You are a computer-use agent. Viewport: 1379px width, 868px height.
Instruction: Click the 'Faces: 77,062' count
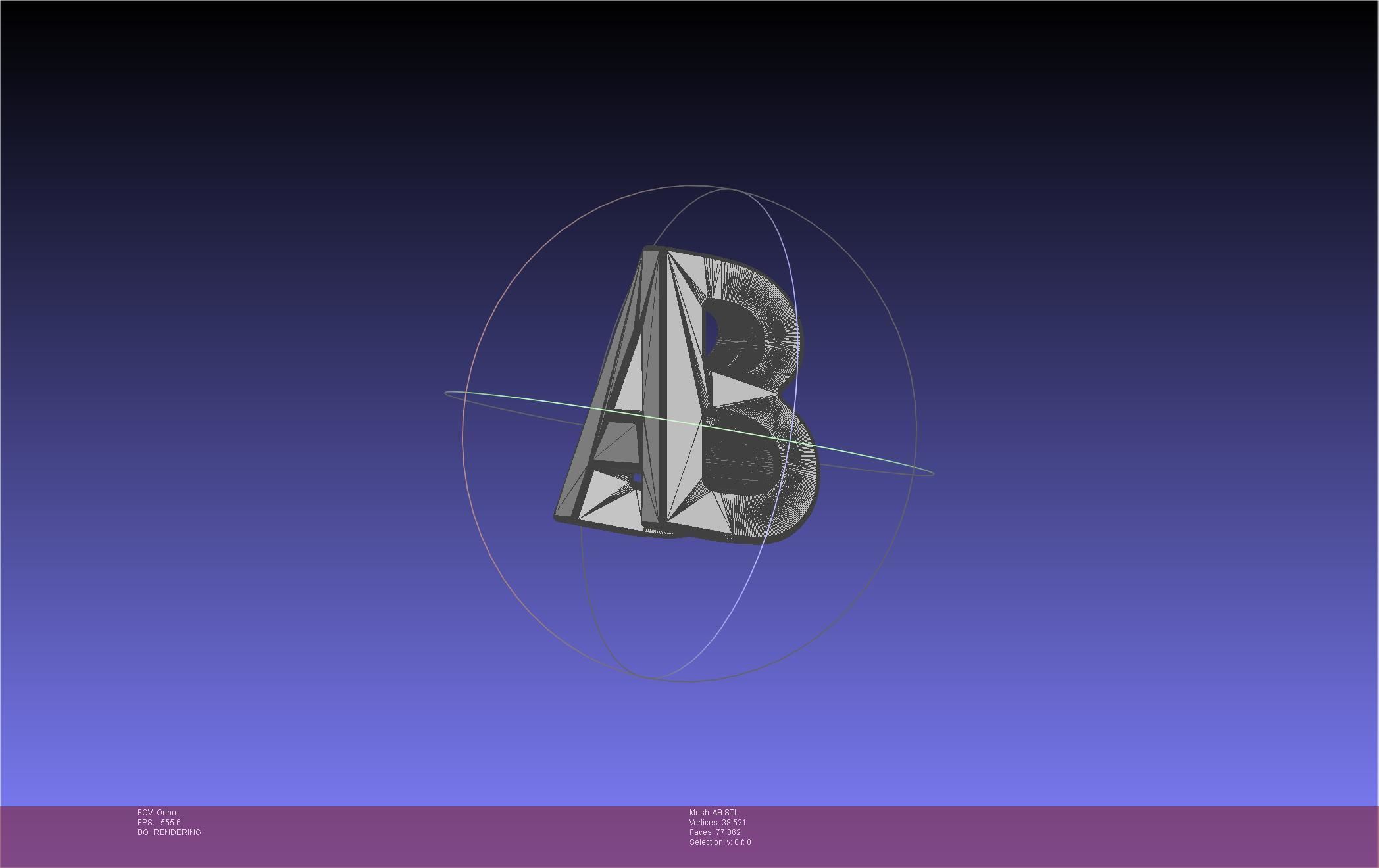(x=715, y=832)
